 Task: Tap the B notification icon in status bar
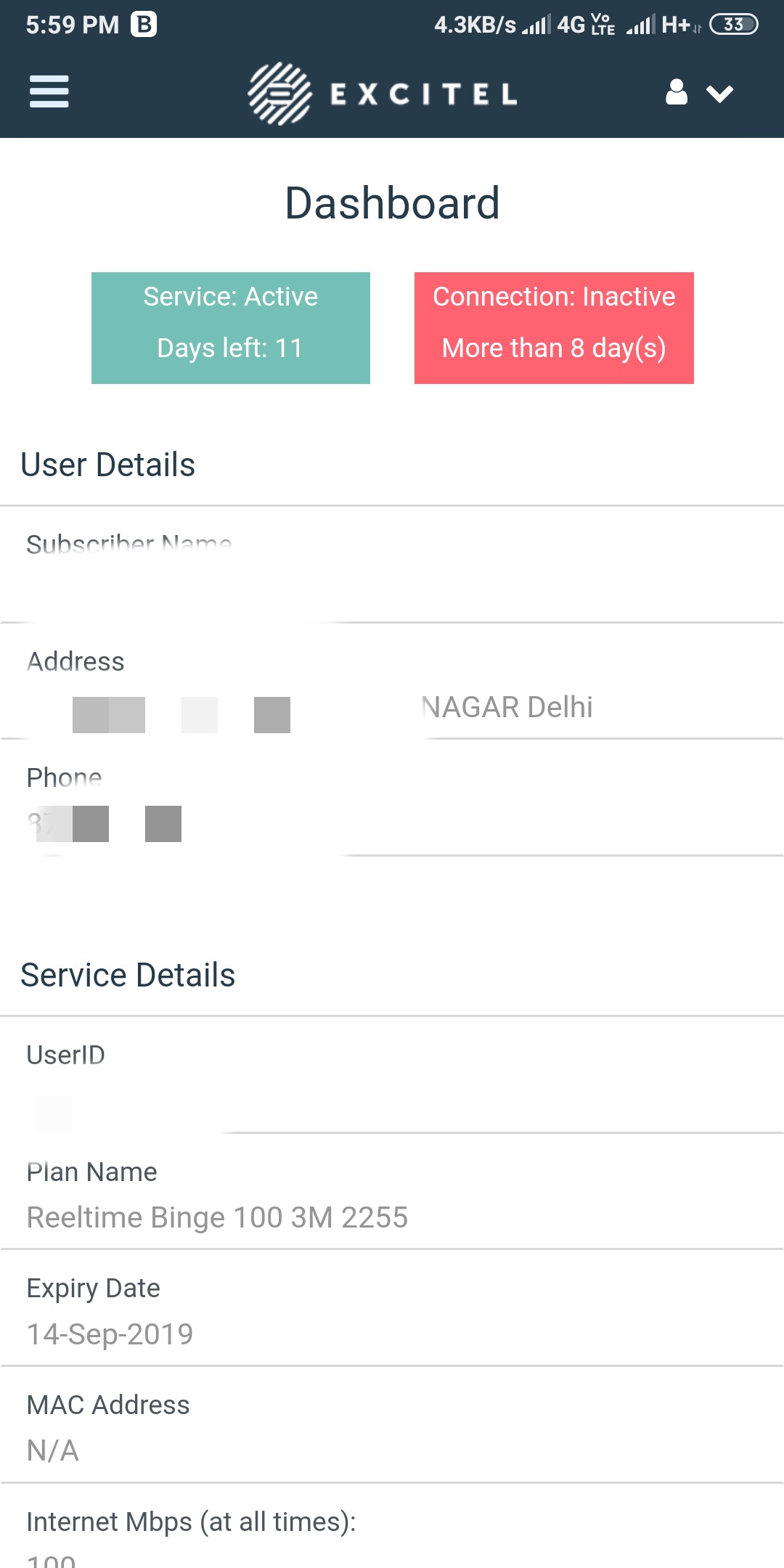point(144,25)
